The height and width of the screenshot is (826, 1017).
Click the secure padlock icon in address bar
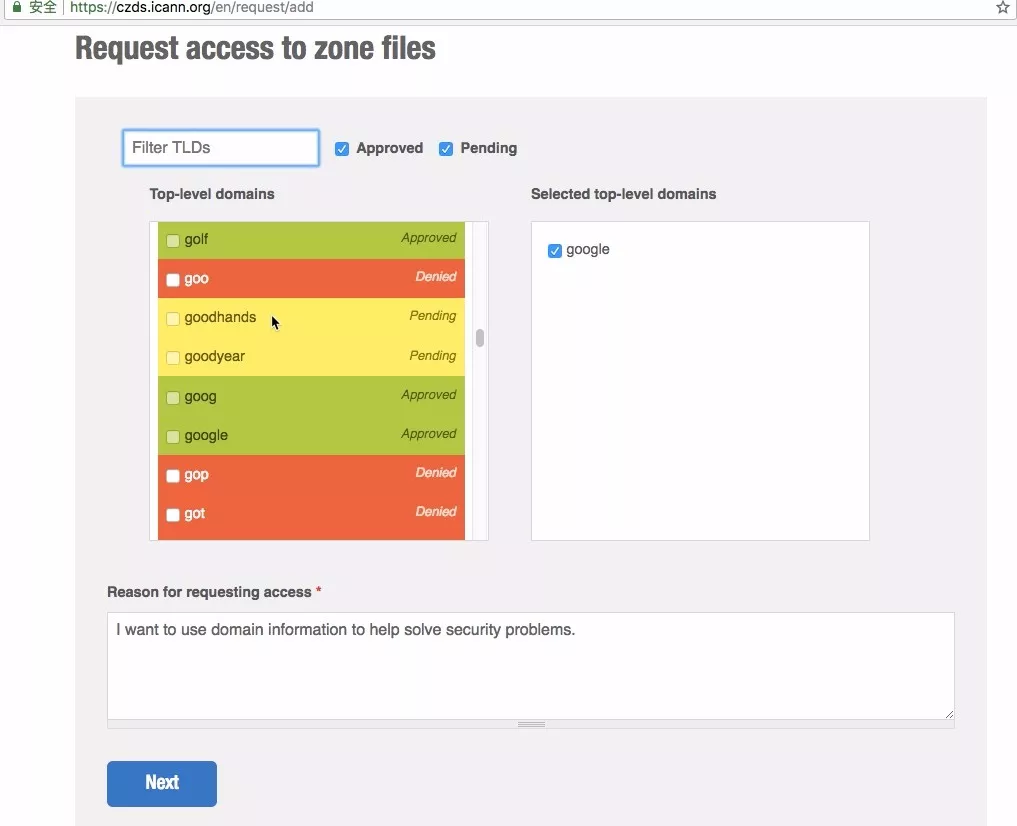point(16,7)
